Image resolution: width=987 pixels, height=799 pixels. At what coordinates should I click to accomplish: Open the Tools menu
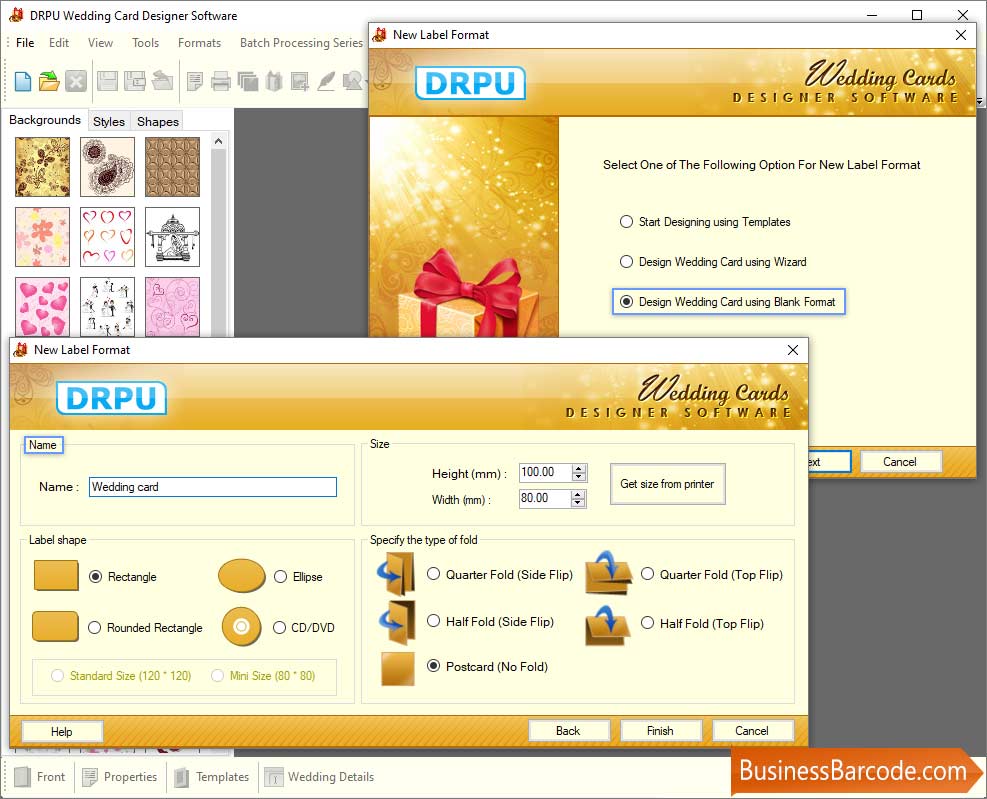145,43
